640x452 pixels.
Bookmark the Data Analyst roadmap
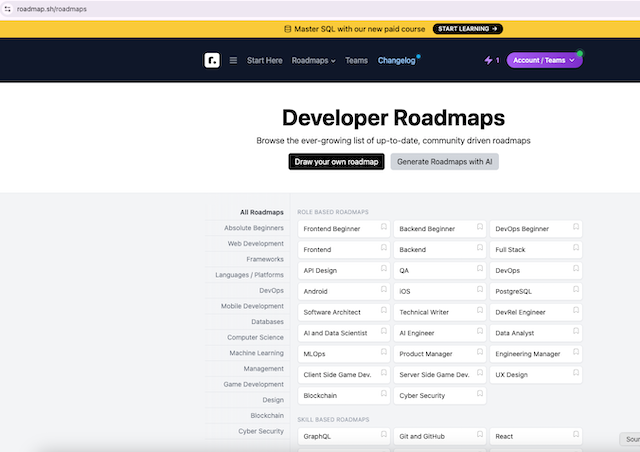click(576, 331)
